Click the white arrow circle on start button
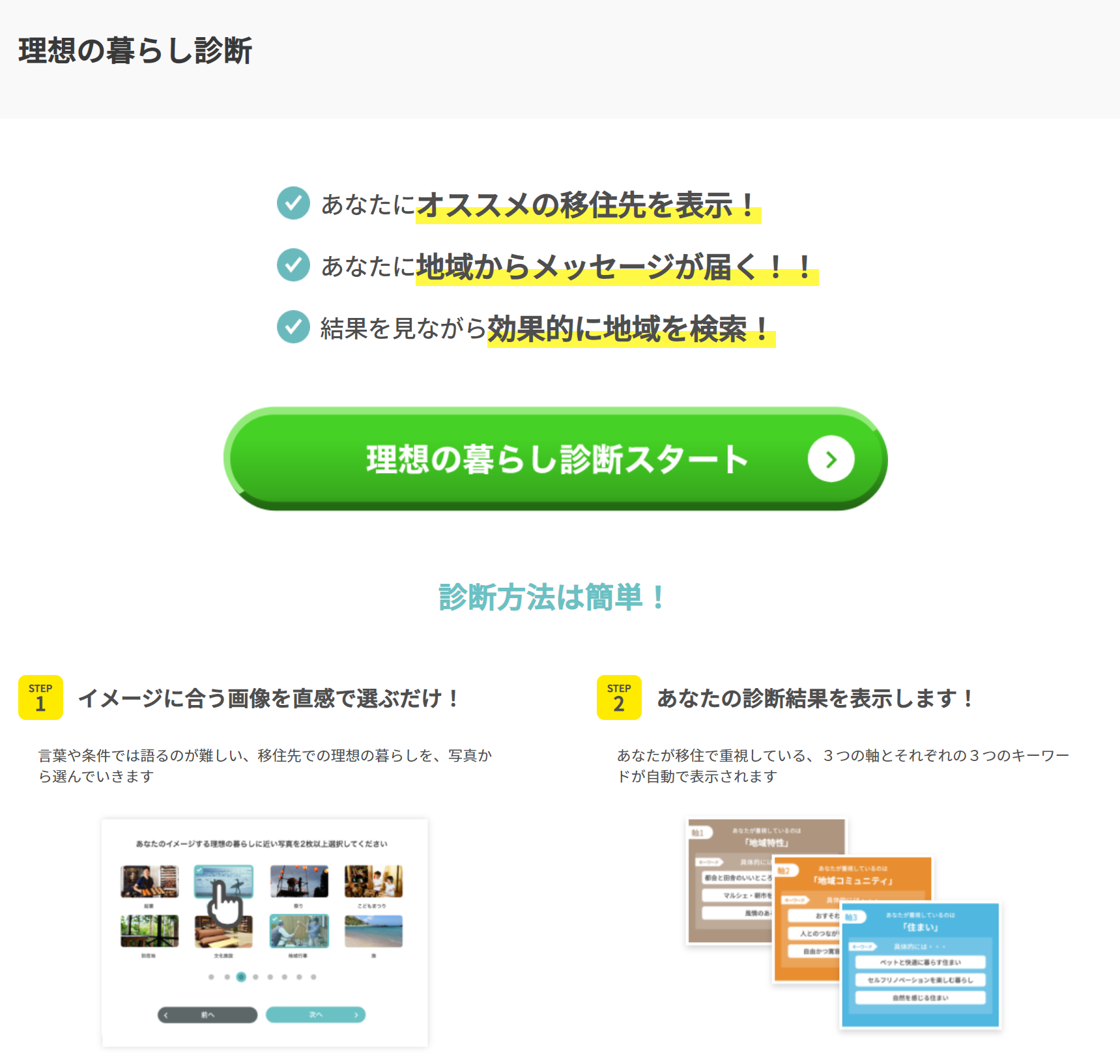The width and height of the screenshot is (1120, 1064). [x=831, y=459]
